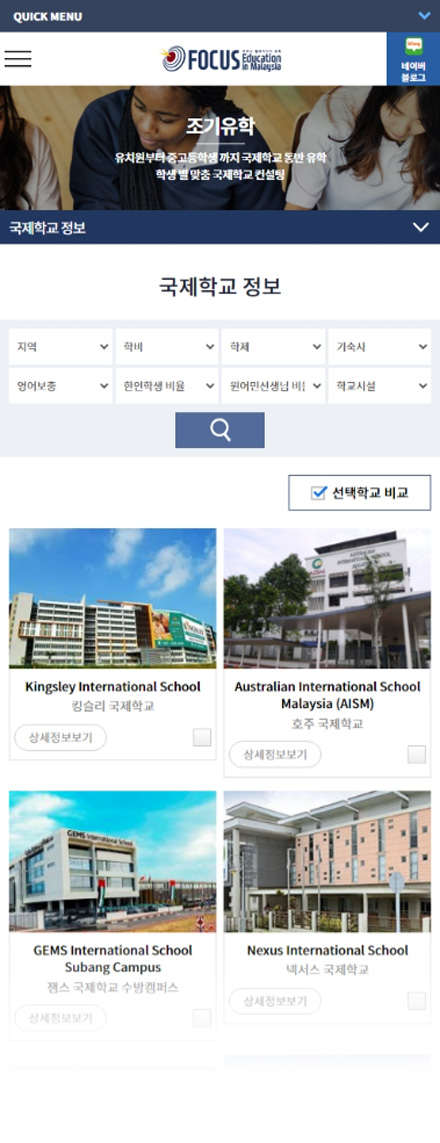Open the GEMS International School photo
Image resolution: width=440 pixels, height=1143 pixels.
point(113,861)
